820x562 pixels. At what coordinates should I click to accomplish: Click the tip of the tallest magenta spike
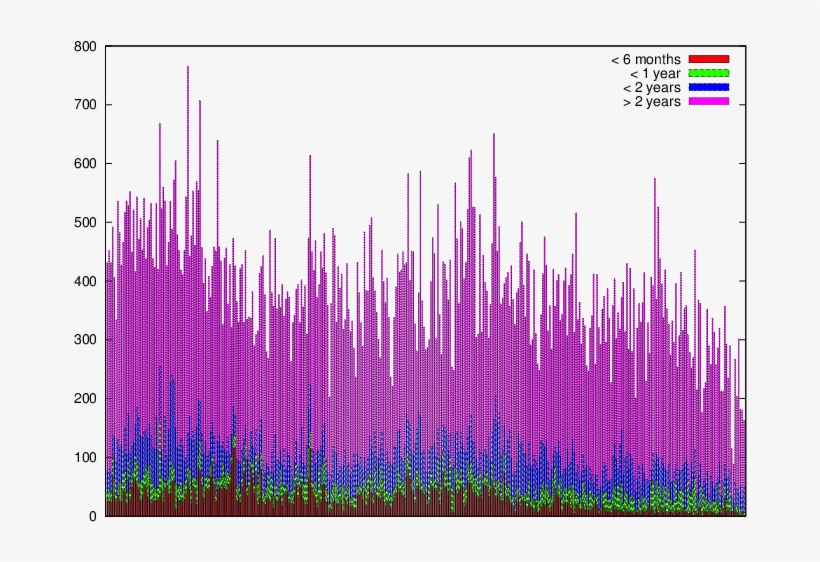pos(187,67)
